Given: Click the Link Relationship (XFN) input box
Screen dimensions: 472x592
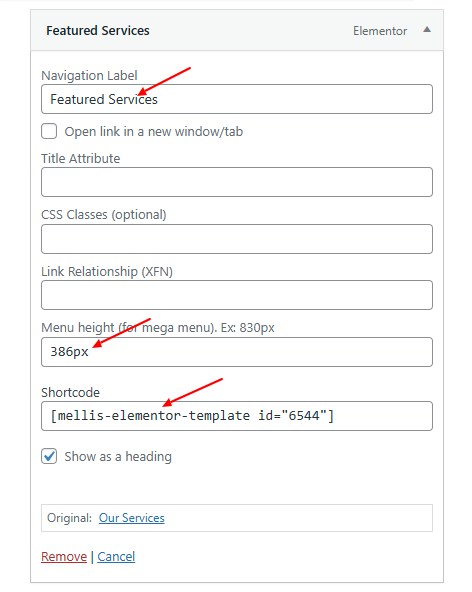Looking at the screenshot, I should coord(237,295).
